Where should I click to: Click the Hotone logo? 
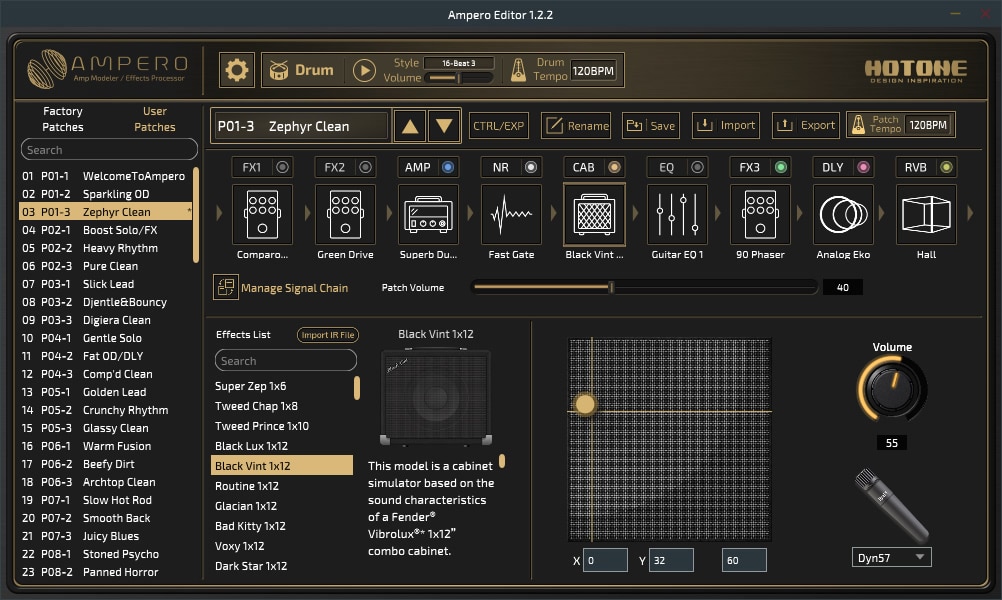916,70
